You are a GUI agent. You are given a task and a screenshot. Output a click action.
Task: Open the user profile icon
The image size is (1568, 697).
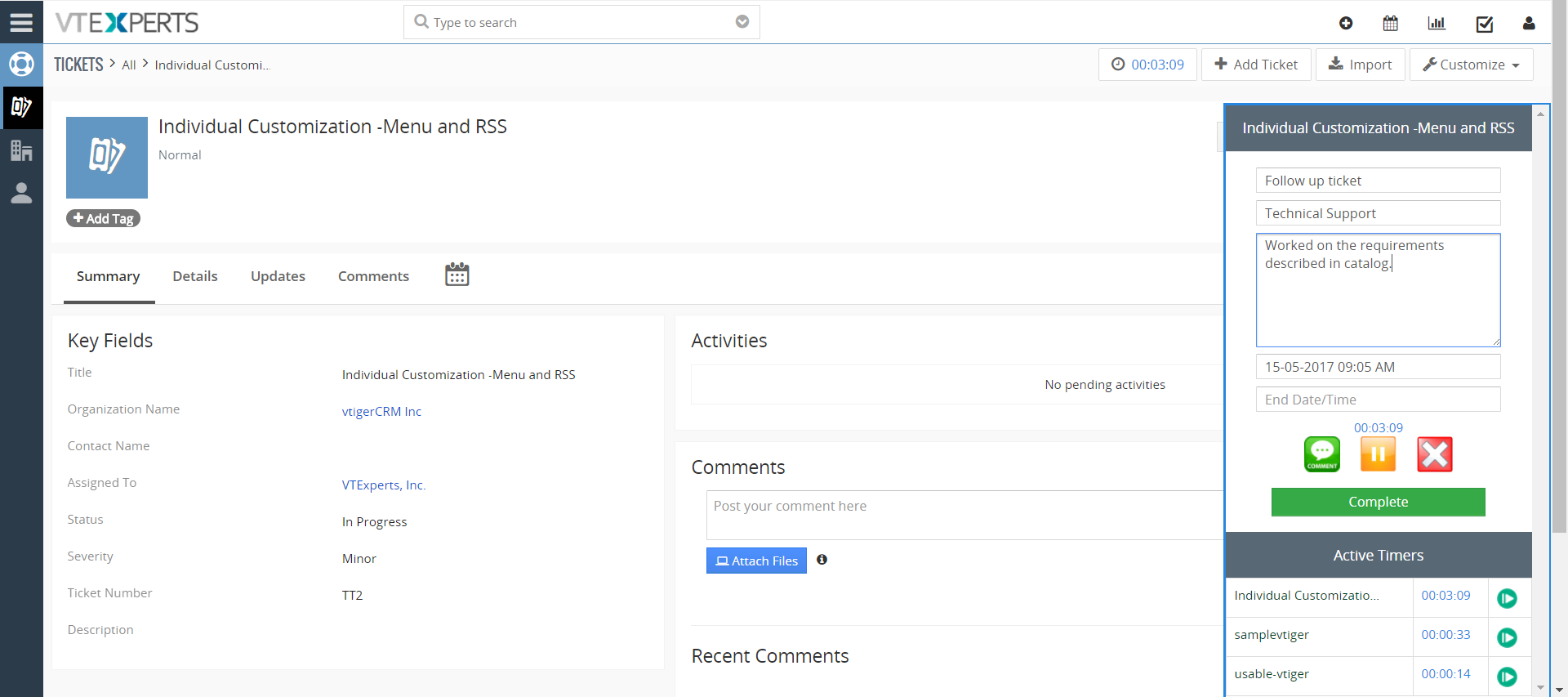point(1529,23)
